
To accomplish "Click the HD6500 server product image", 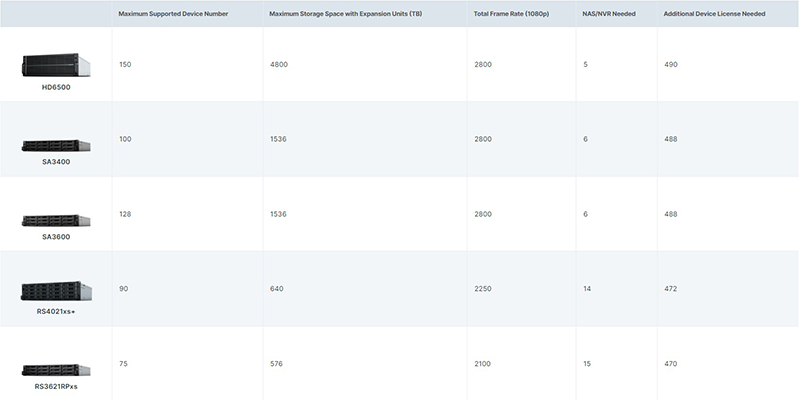I will point(56,66).
